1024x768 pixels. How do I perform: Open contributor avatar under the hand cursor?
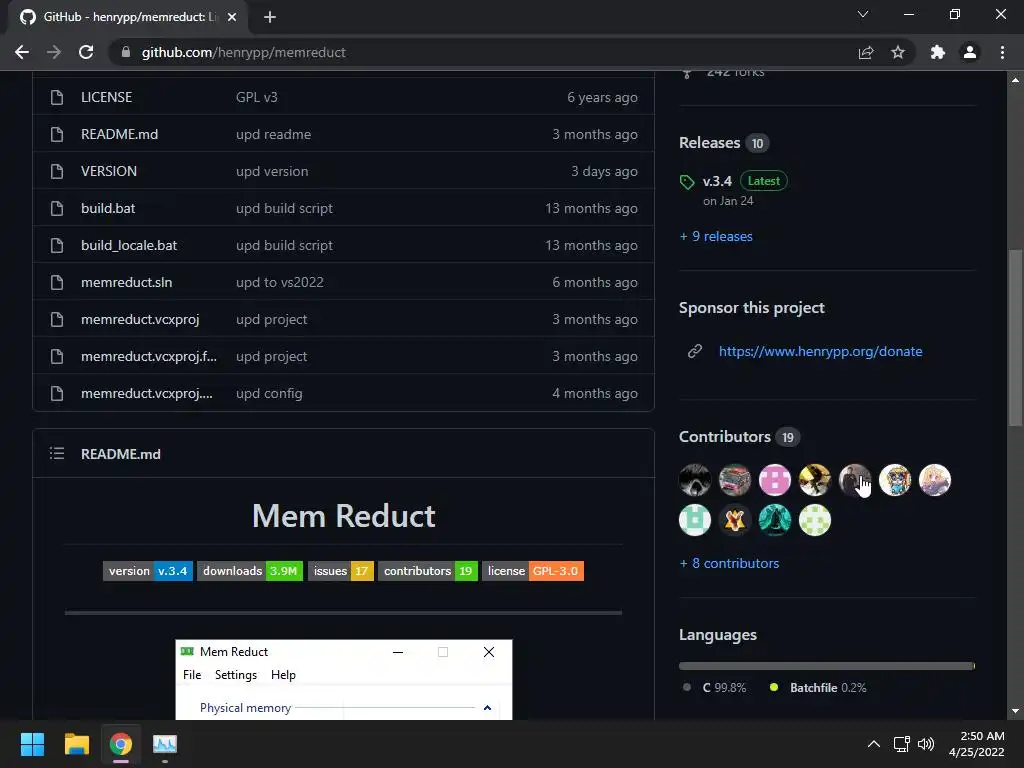855,480
